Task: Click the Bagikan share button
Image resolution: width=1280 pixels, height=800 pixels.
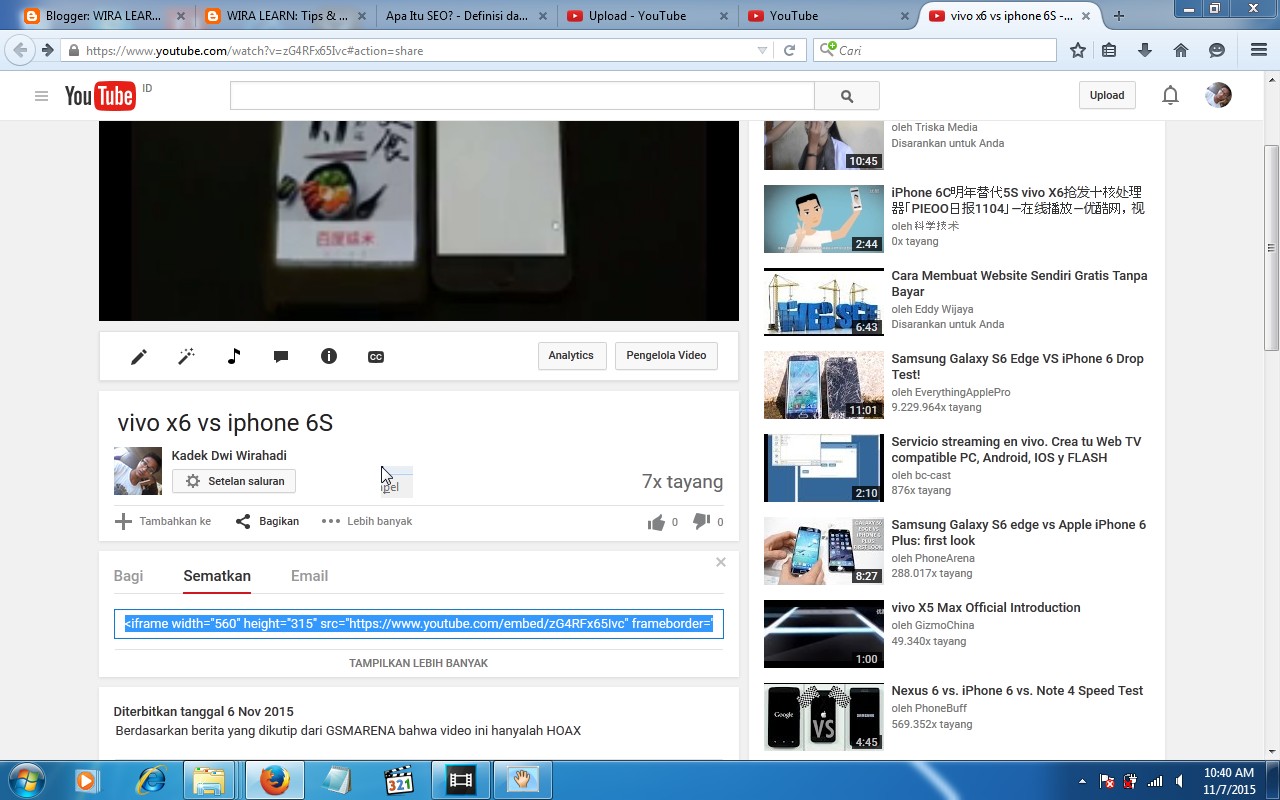Action: (x=266, y=521)
